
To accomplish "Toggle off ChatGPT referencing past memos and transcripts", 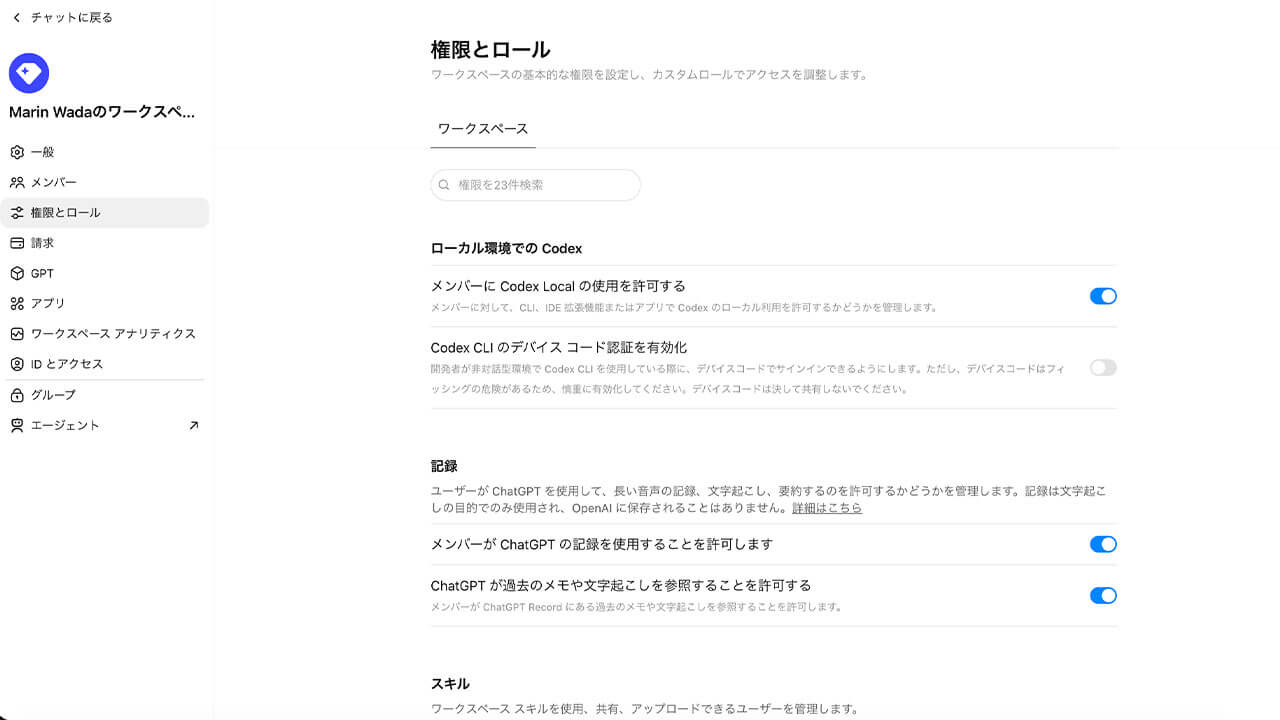I will tap(1103, 595).
